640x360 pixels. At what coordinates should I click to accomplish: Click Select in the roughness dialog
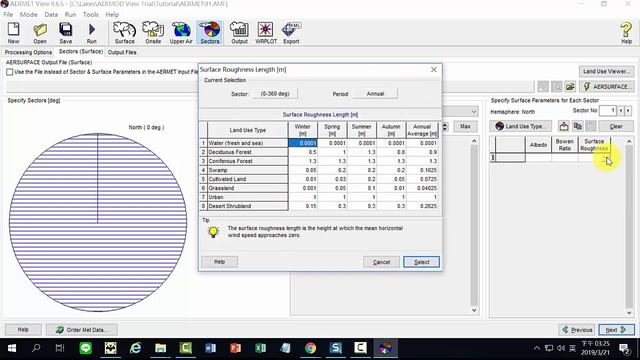[x=421, y=262]
